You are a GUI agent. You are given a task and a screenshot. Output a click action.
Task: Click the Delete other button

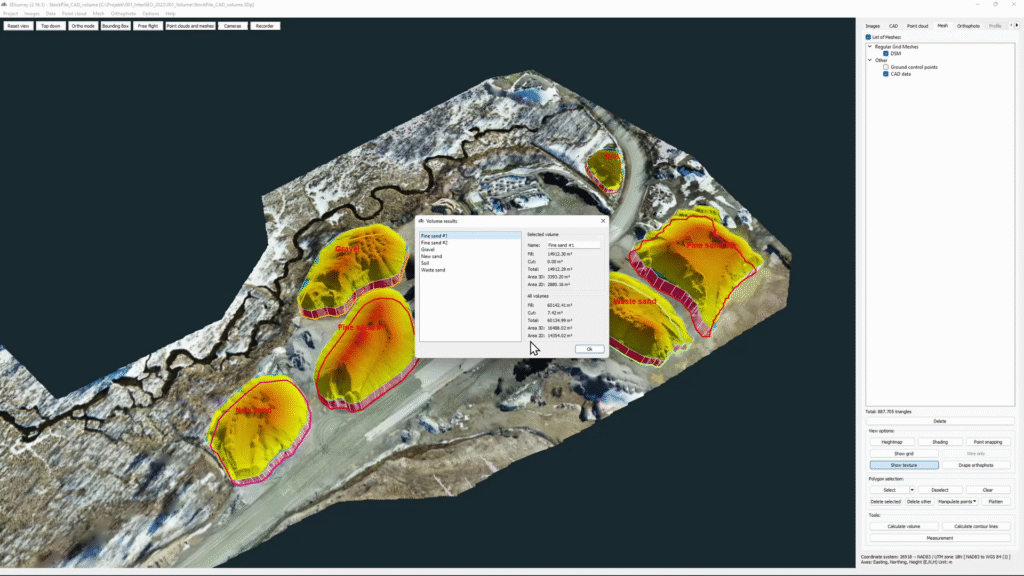[919, 502]
